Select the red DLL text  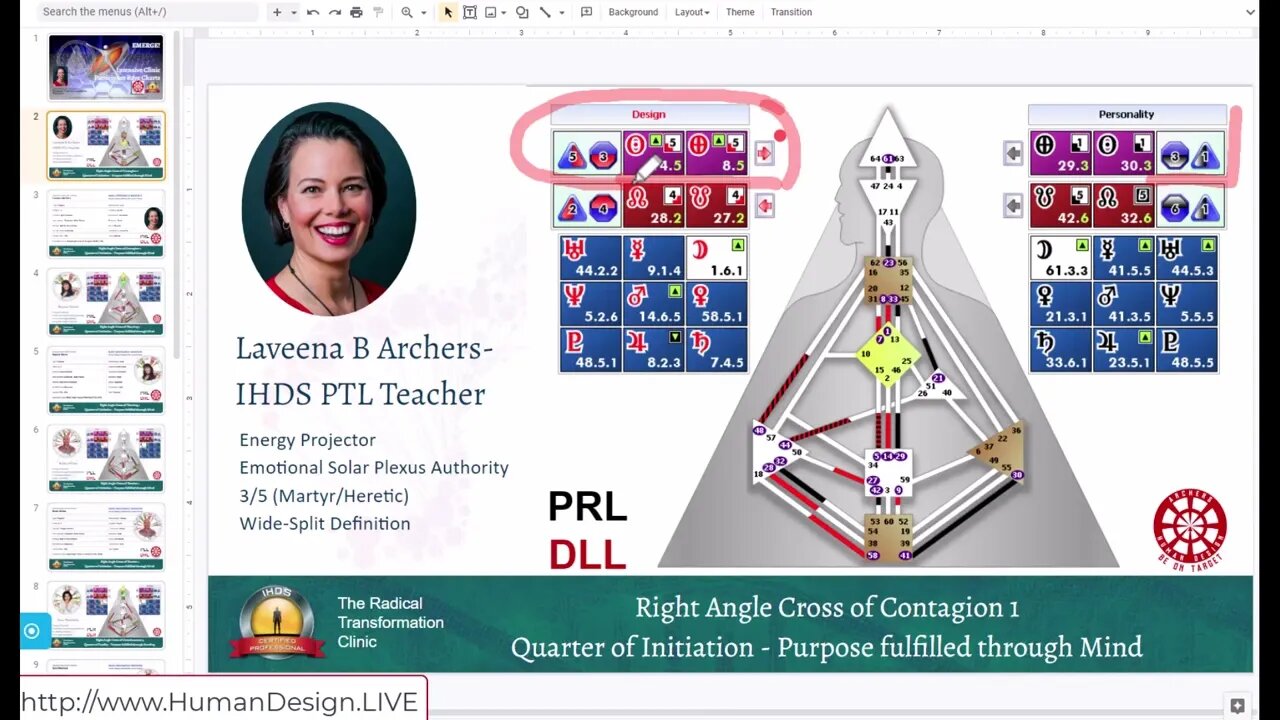587,555
